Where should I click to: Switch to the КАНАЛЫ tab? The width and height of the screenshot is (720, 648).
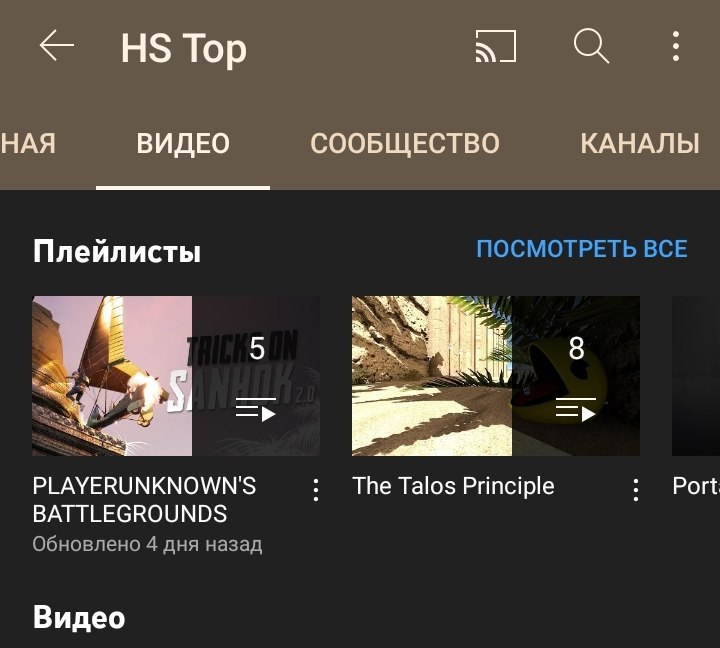[x=640, y=143]
